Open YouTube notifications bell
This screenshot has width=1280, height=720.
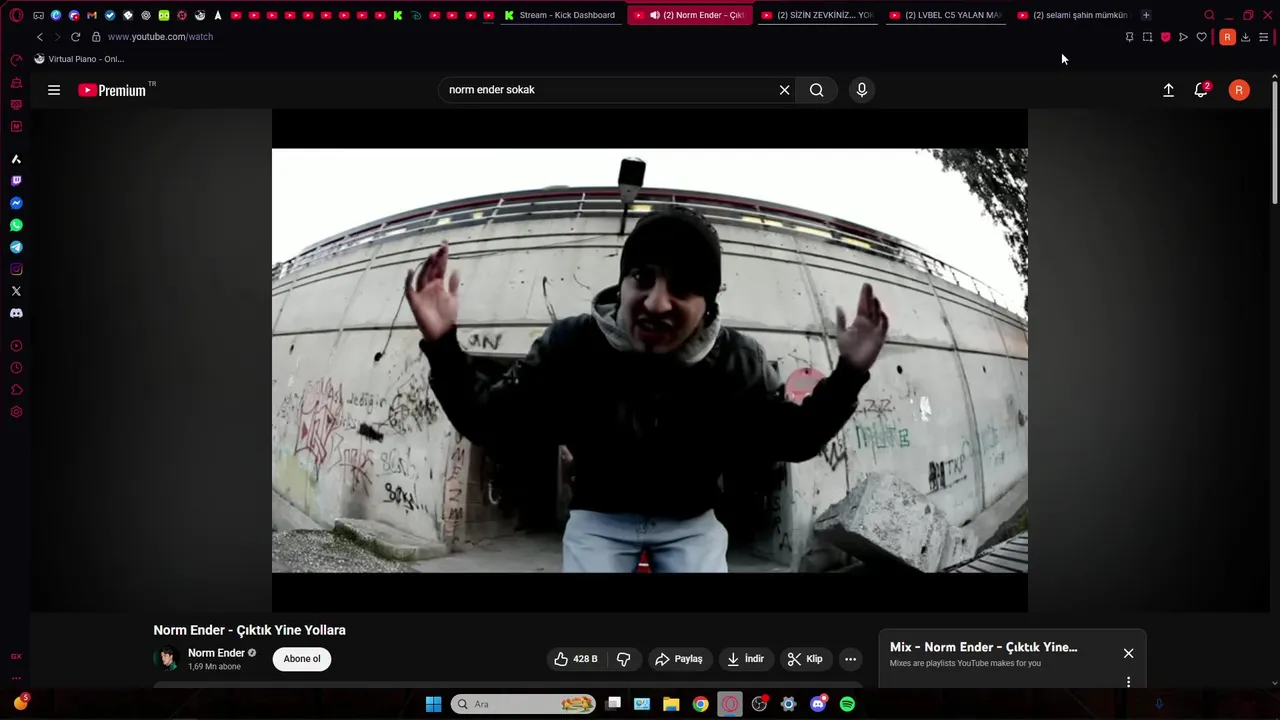[x=1201, y=90]
